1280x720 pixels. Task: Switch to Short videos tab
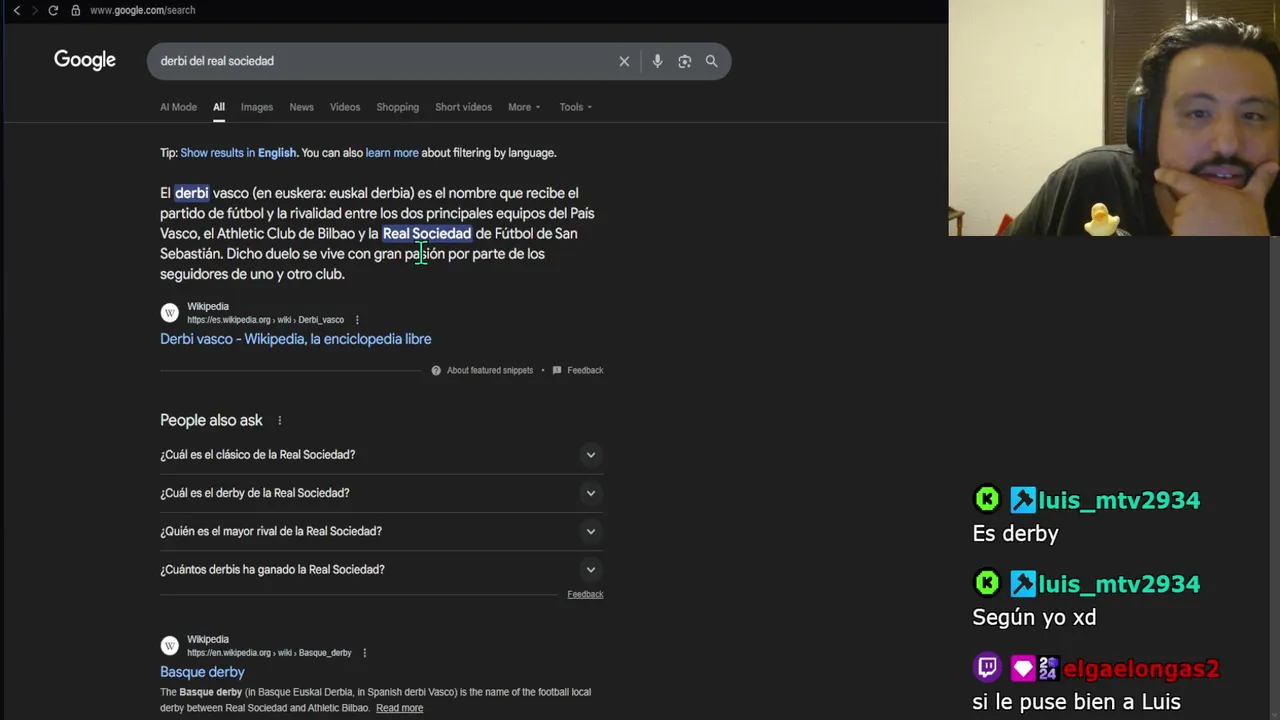pyautogui.click(x=463, y=107)
